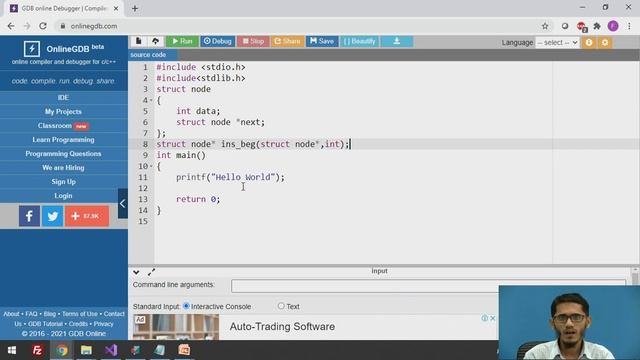Select Interactive Console standard input
Viewport: 640px width, 360px height.
[186, 306]
